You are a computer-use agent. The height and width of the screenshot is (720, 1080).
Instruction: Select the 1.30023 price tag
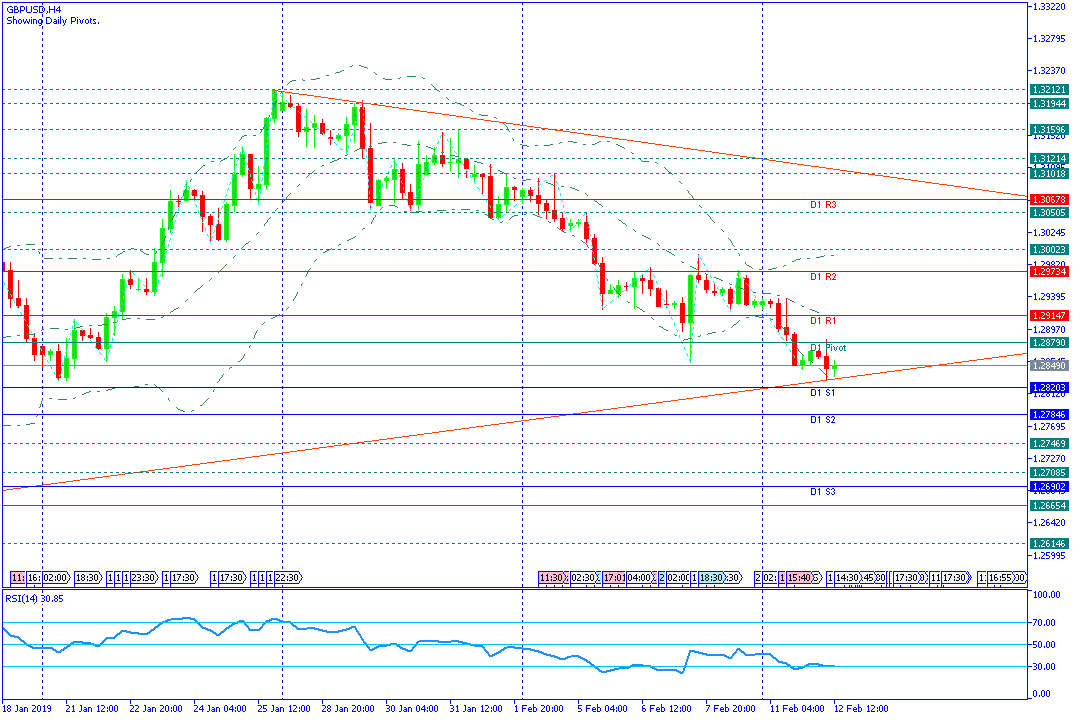pyautogui.click(x=1049, y=249)
